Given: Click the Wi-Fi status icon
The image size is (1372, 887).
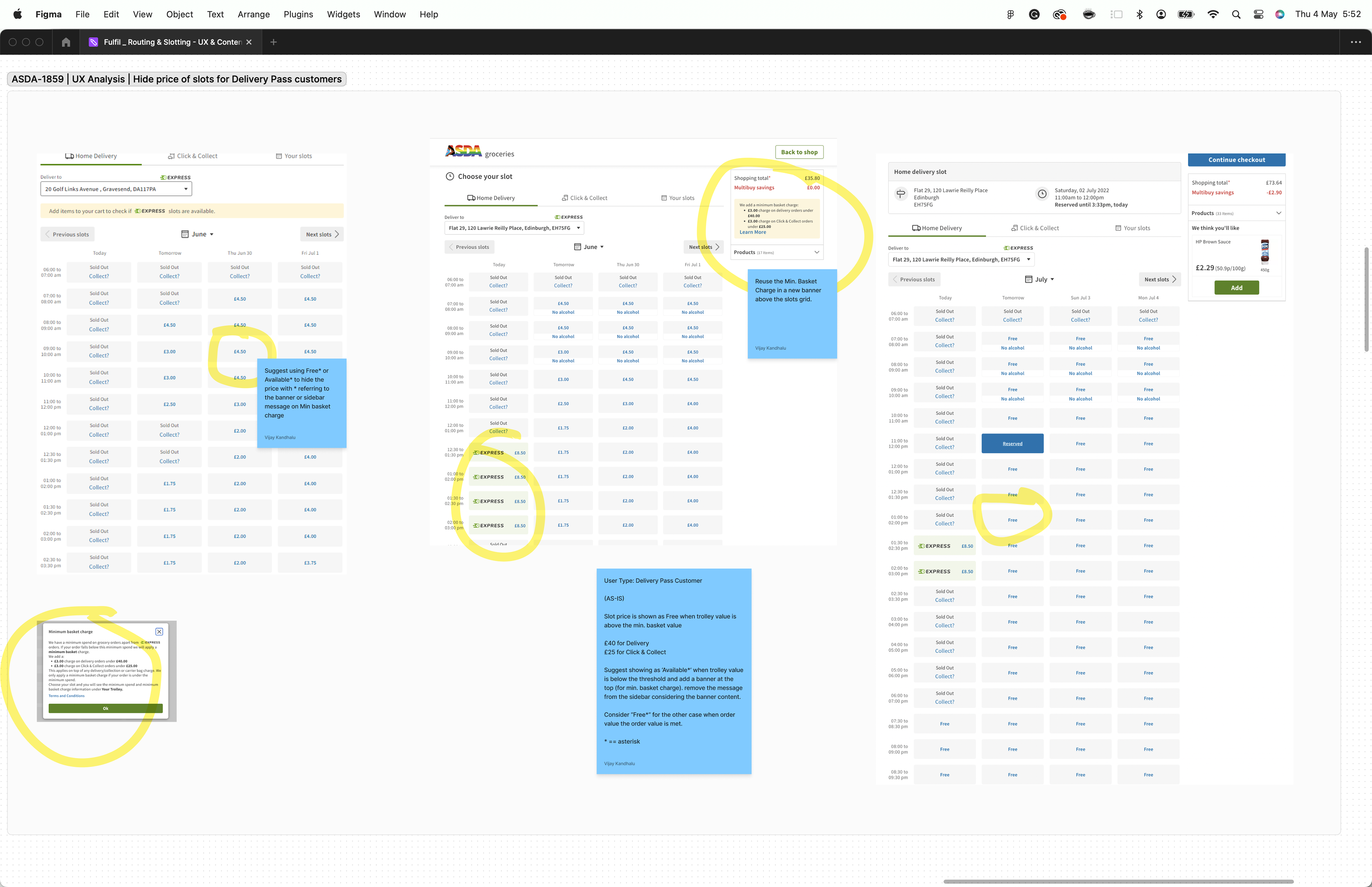Looking at the screenshot, I should click(x=1213, y=14).
